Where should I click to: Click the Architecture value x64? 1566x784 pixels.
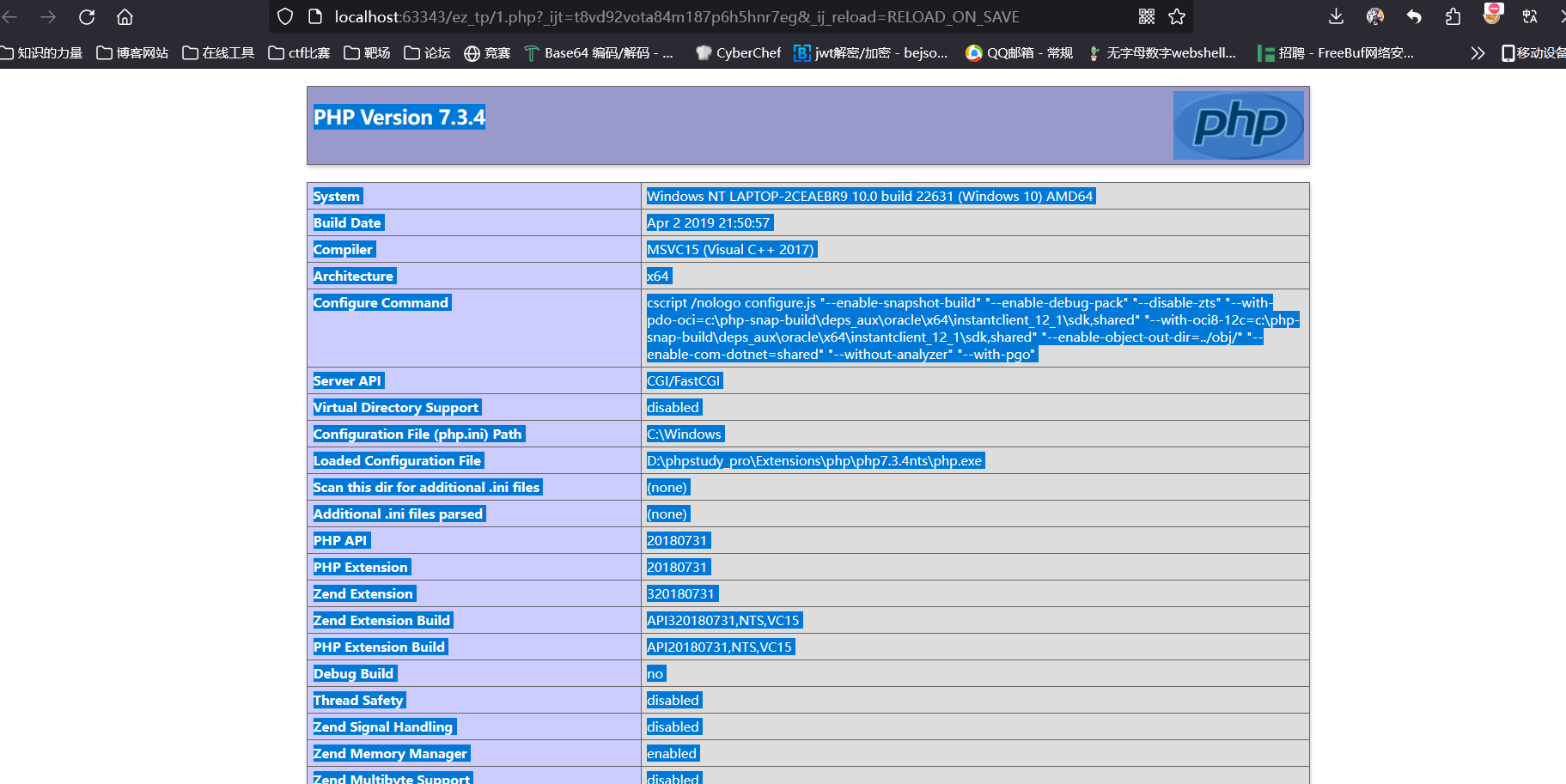coord(658,277)
